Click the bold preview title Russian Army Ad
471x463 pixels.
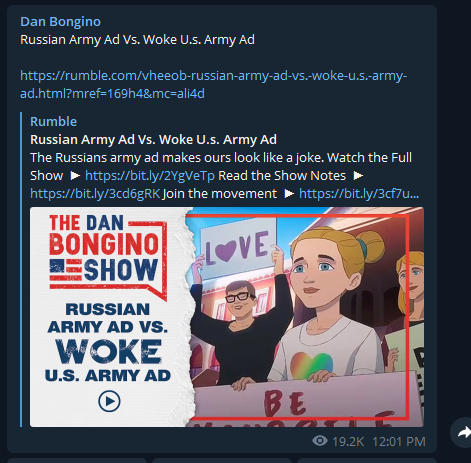(x=153, y=139)
